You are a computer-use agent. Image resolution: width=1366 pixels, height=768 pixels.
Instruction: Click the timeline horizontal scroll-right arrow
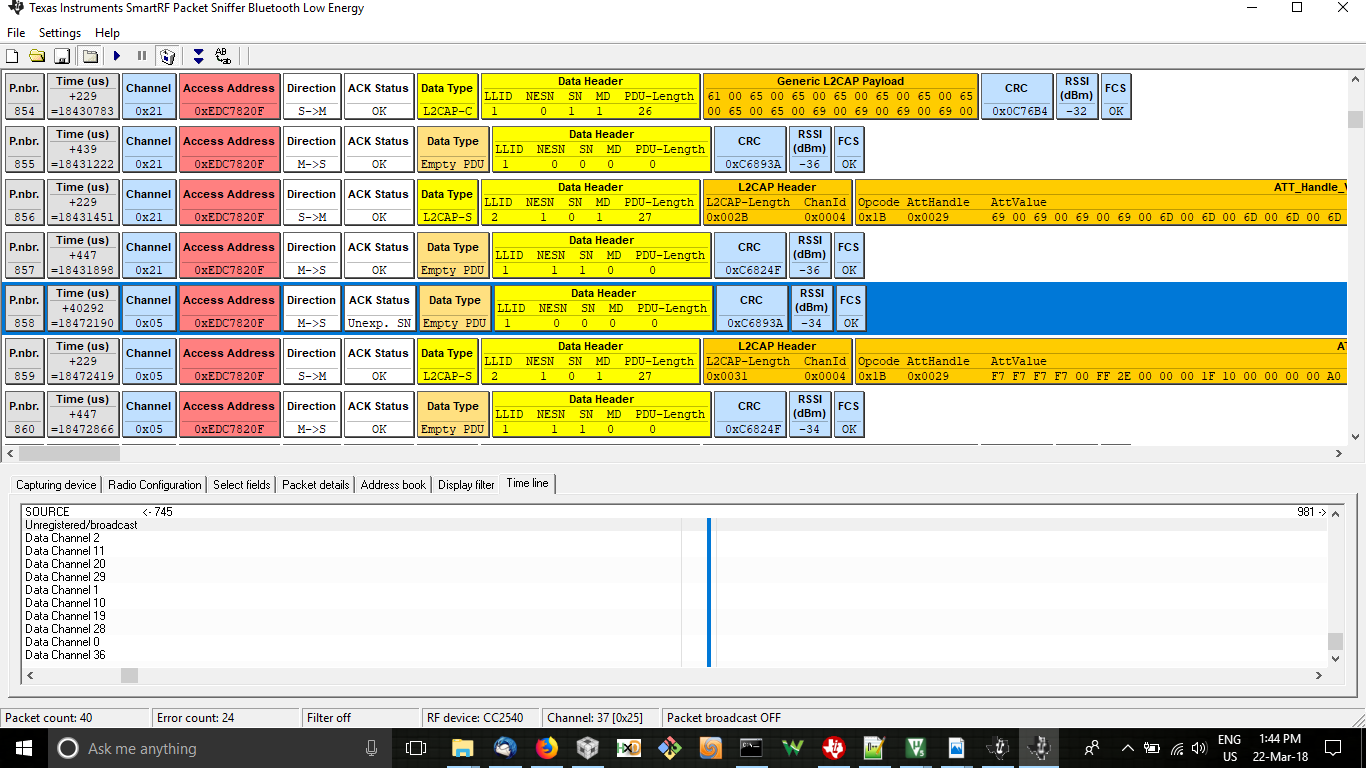click(x=1319, y=675)
